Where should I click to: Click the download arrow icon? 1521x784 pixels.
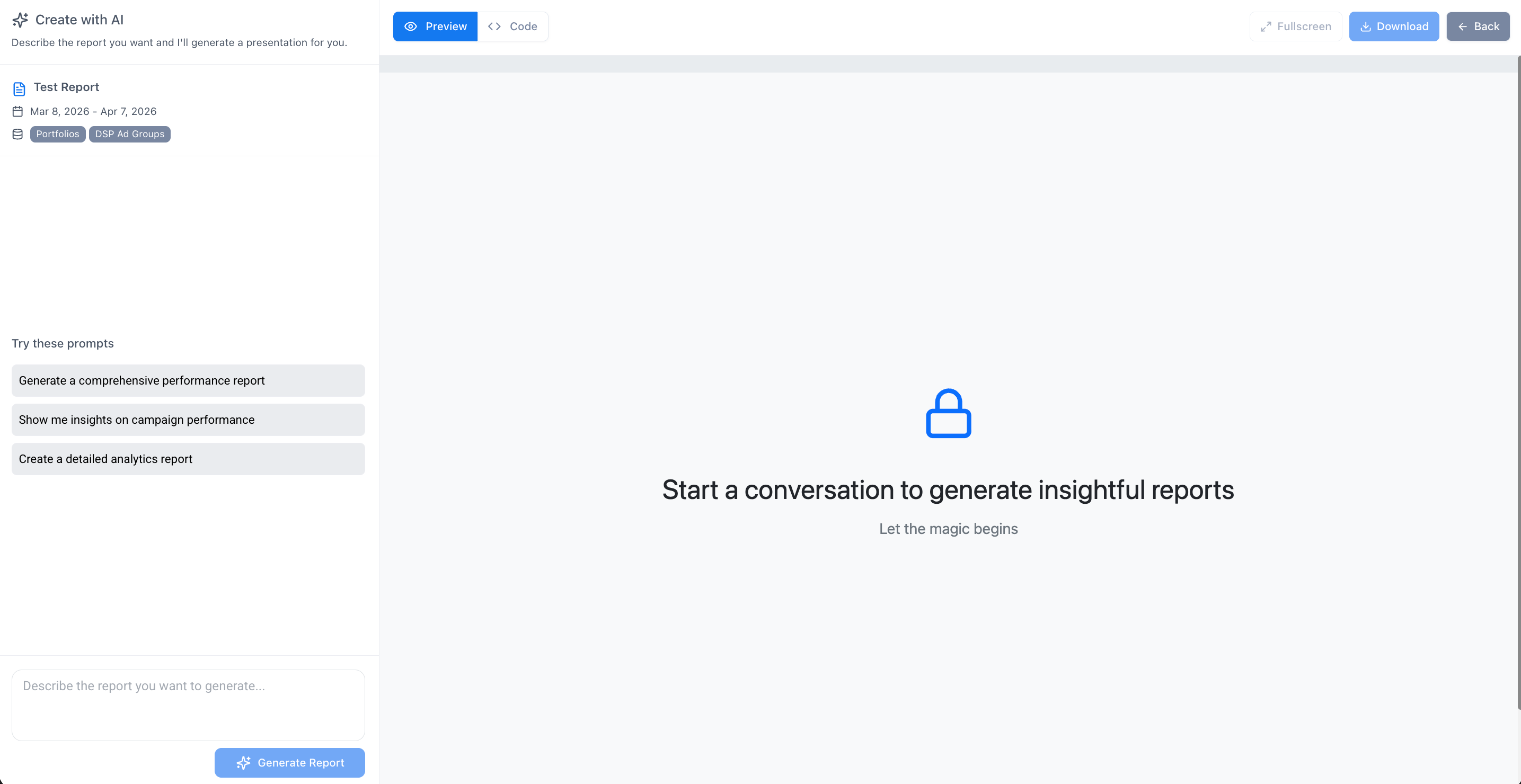(x=1365, y=26)
